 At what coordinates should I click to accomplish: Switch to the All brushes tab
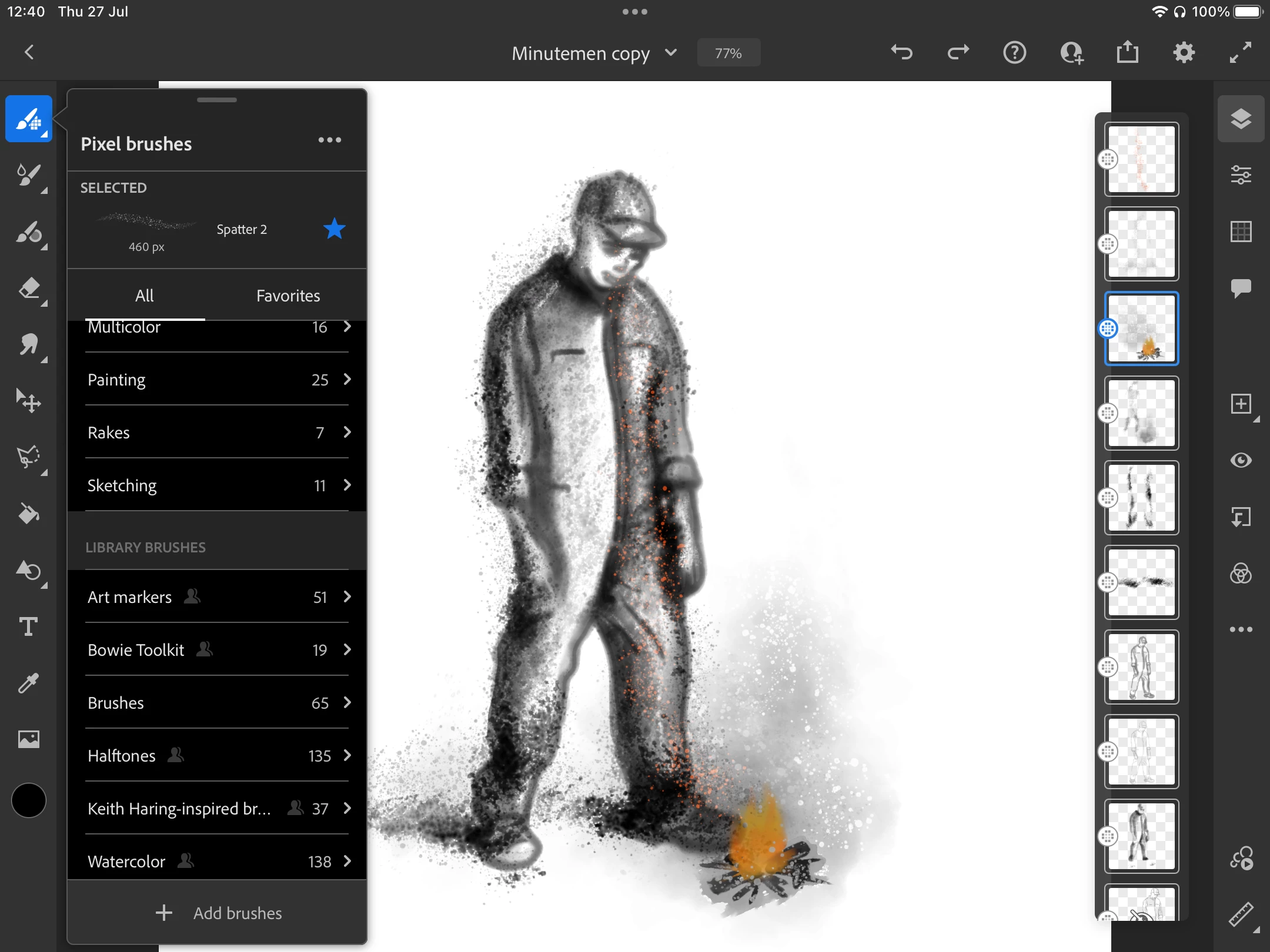pyautogui.click(x=145, y=296)
